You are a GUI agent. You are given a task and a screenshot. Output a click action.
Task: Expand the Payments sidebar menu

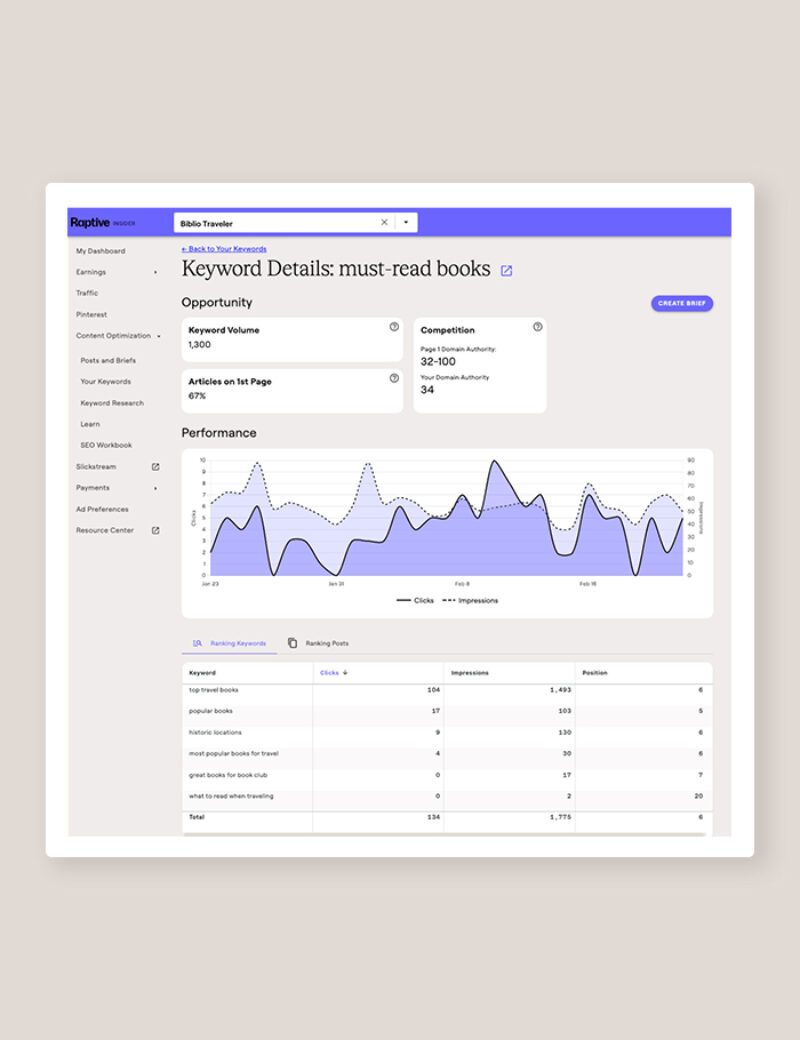pos(155,488)
